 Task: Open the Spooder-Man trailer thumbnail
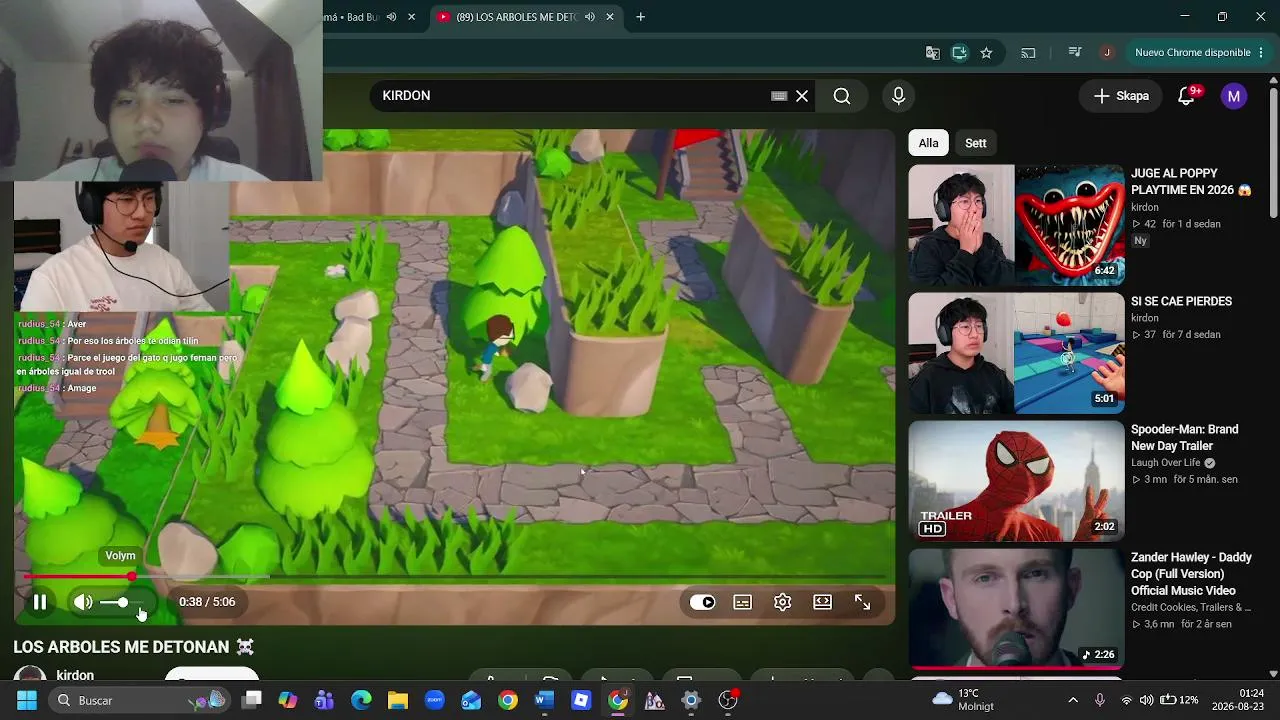[x=1017, y=481]
